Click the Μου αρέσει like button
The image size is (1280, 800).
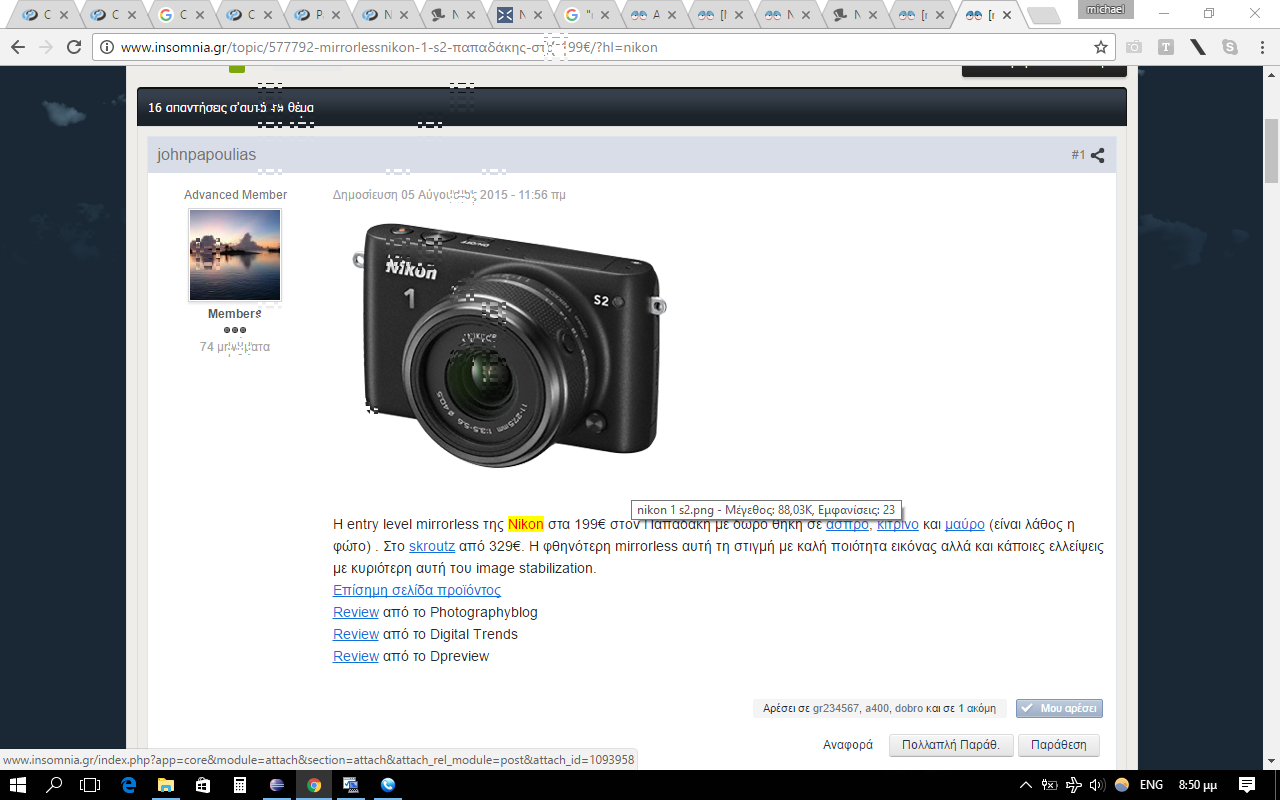pos(1059,708)
